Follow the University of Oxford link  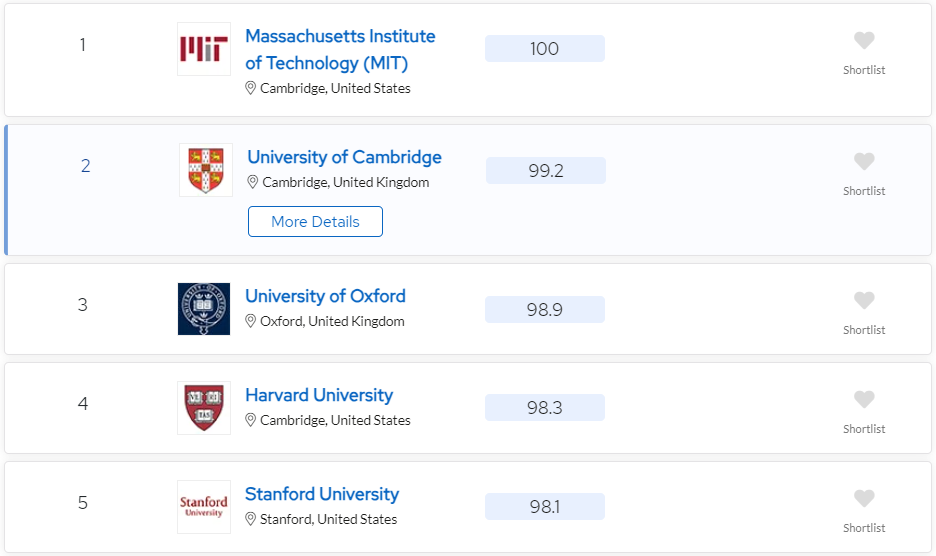tap(325, 296)
